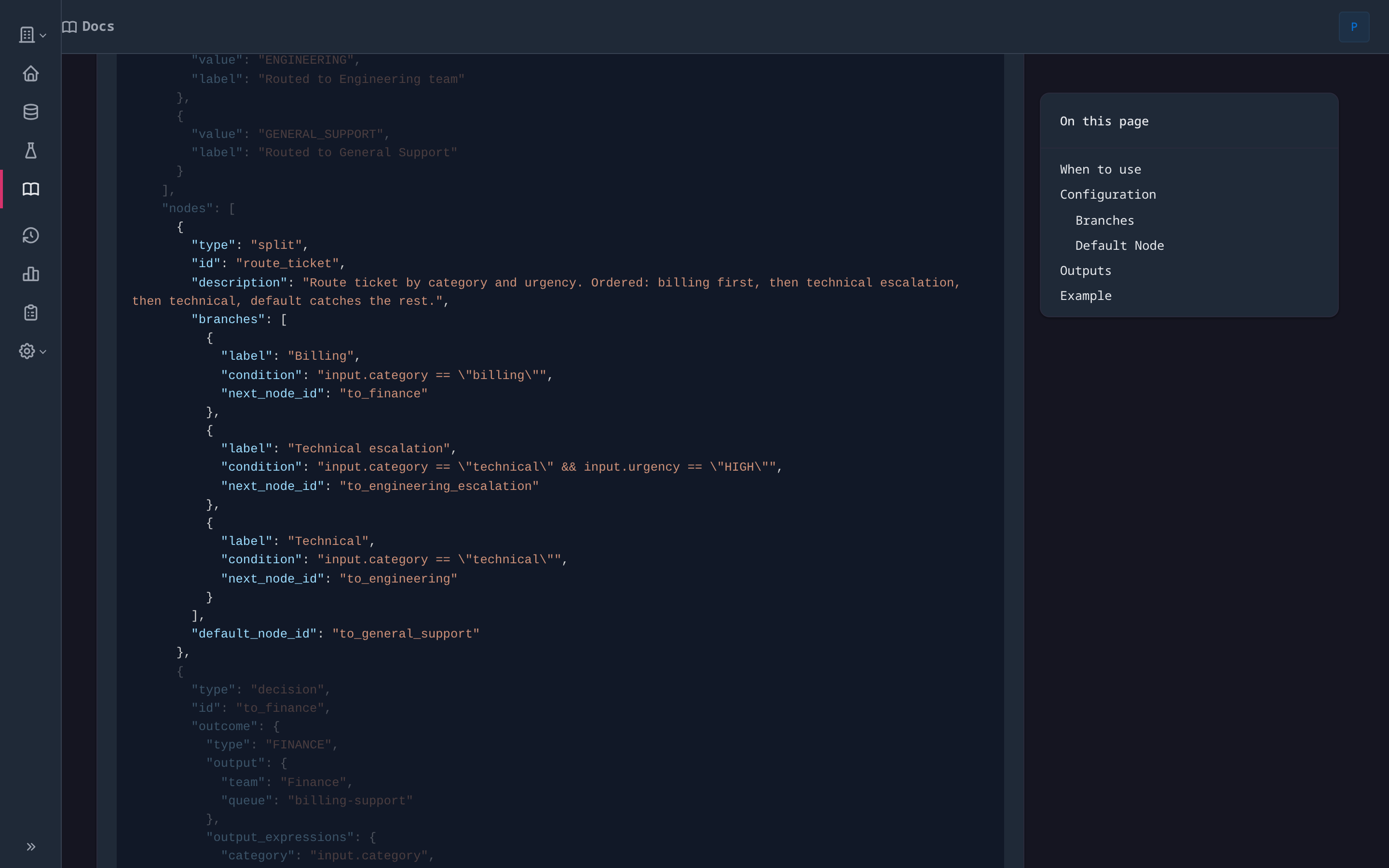Open the Settings gear icon
Viewport: 1389px width, 868px height.
27,352
